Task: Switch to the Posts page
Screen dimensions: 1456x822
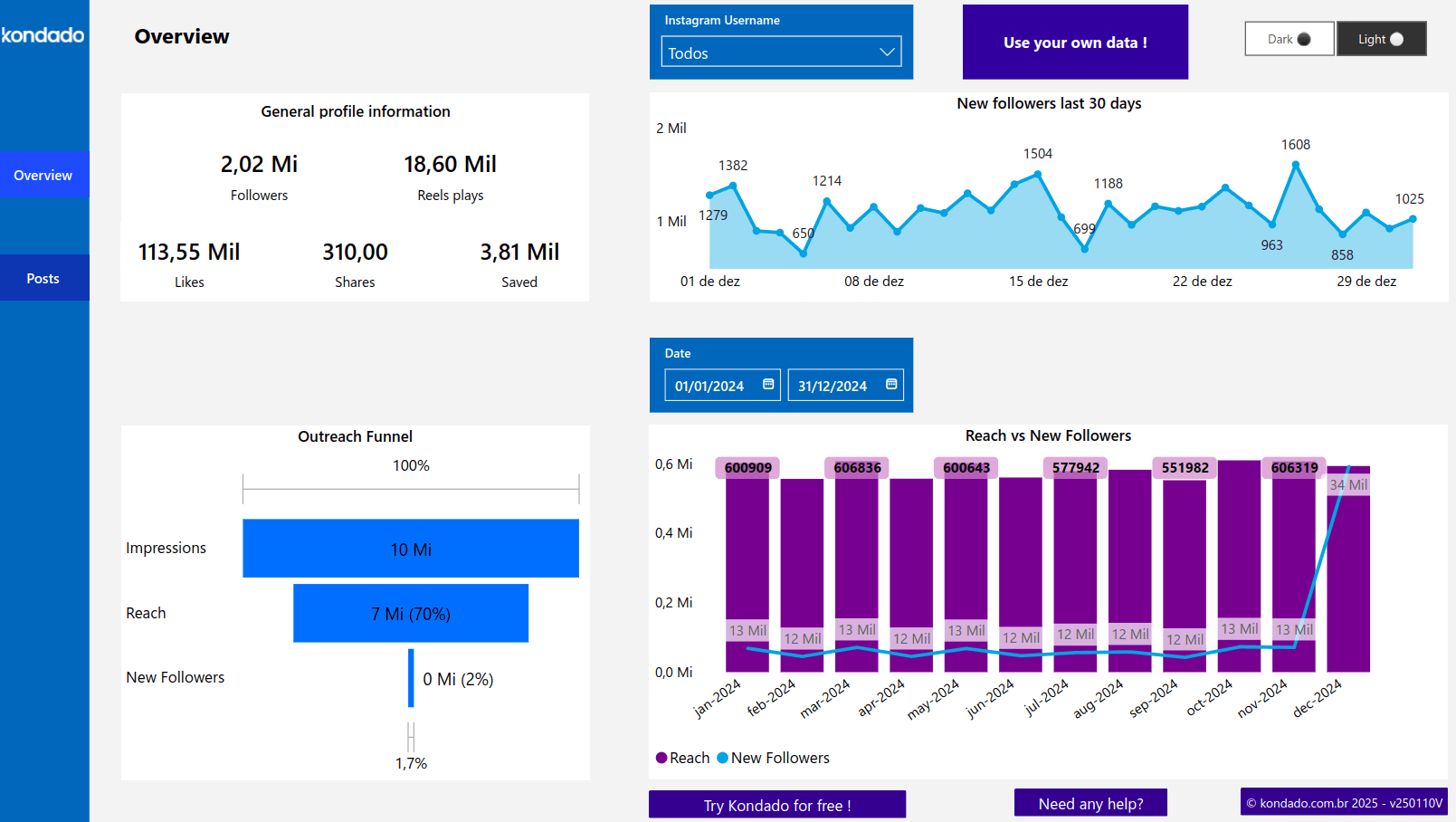Action: click(43, 278)
